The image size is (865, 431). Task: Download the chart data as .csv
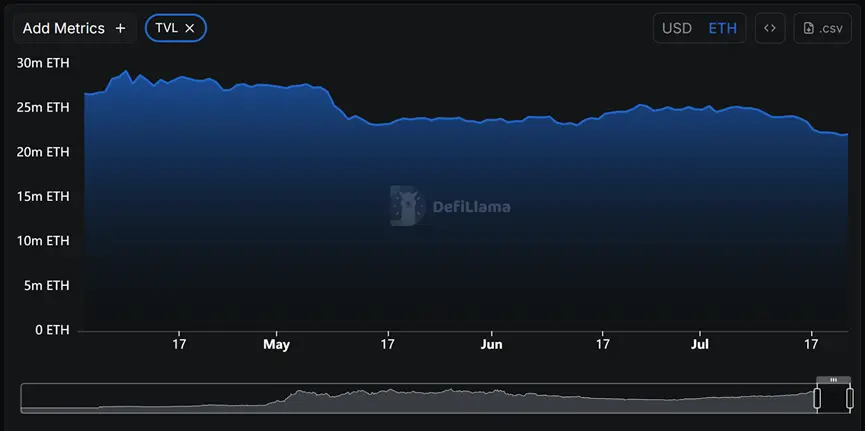(x=822, y=28)
